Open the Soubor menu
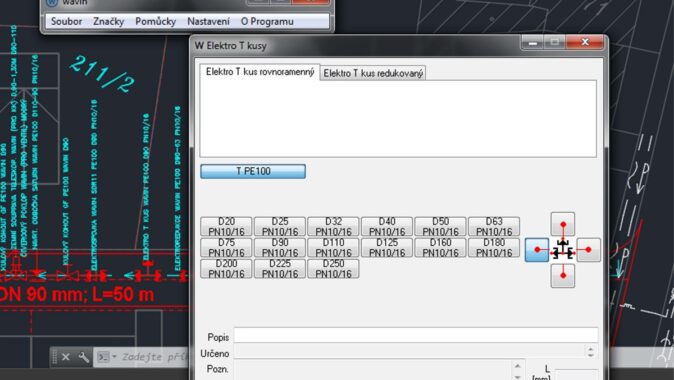Image resolution: width=674 pixels, height=380 pixels. pyautogui.click(x=66, y=21)
